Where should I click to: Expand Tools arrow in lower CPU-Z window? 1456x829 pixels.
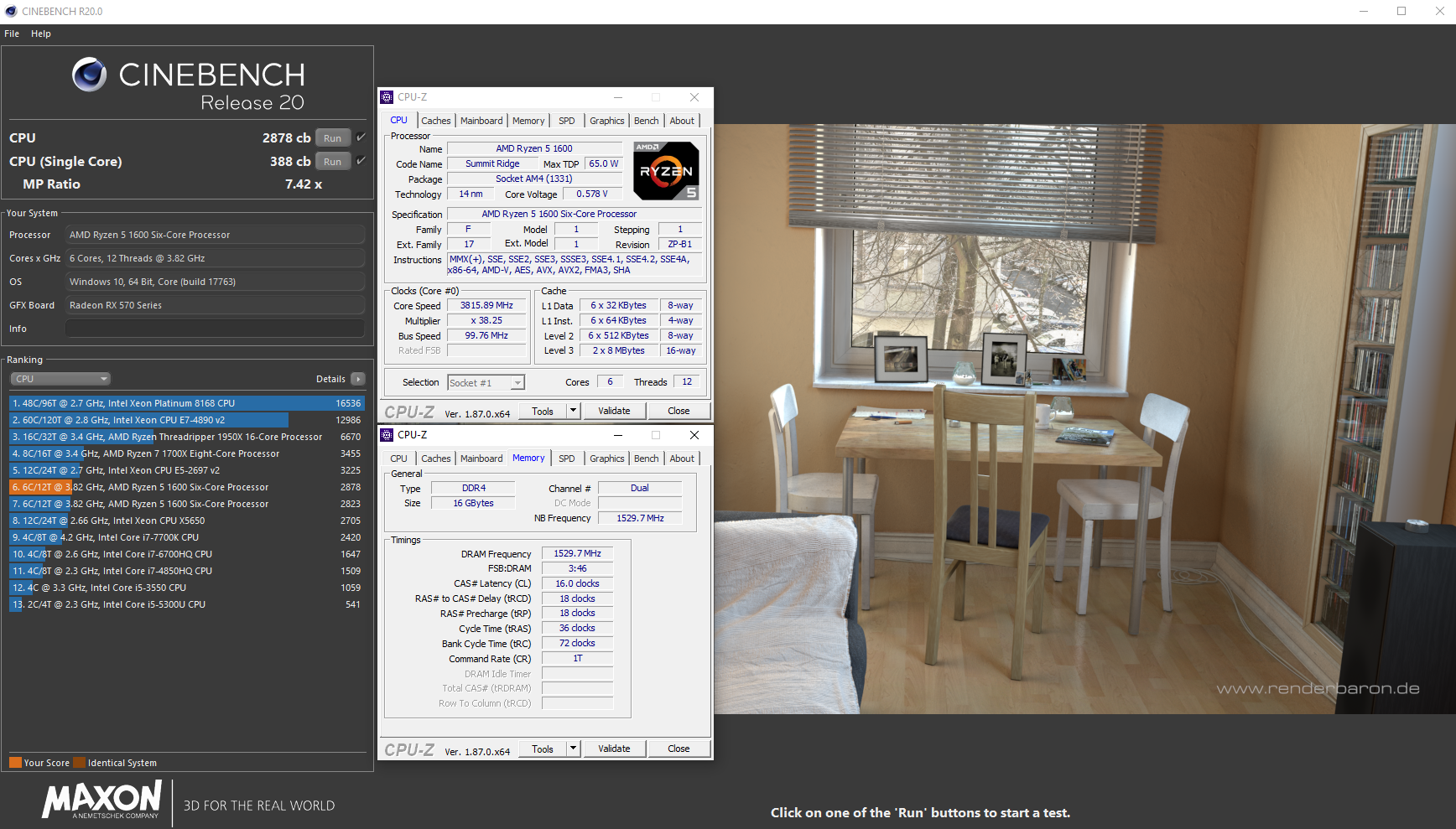coord(574,749)
